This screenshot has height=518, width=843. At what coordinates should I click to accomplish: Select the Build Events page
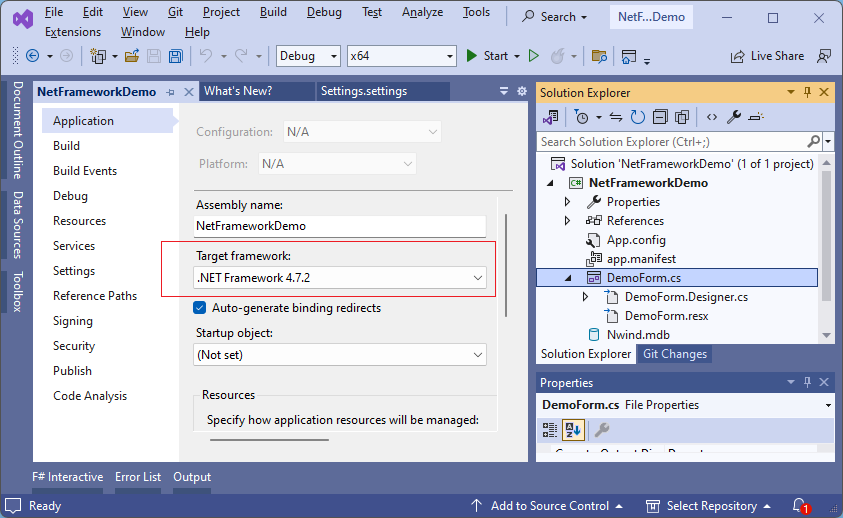pos(85,171)
